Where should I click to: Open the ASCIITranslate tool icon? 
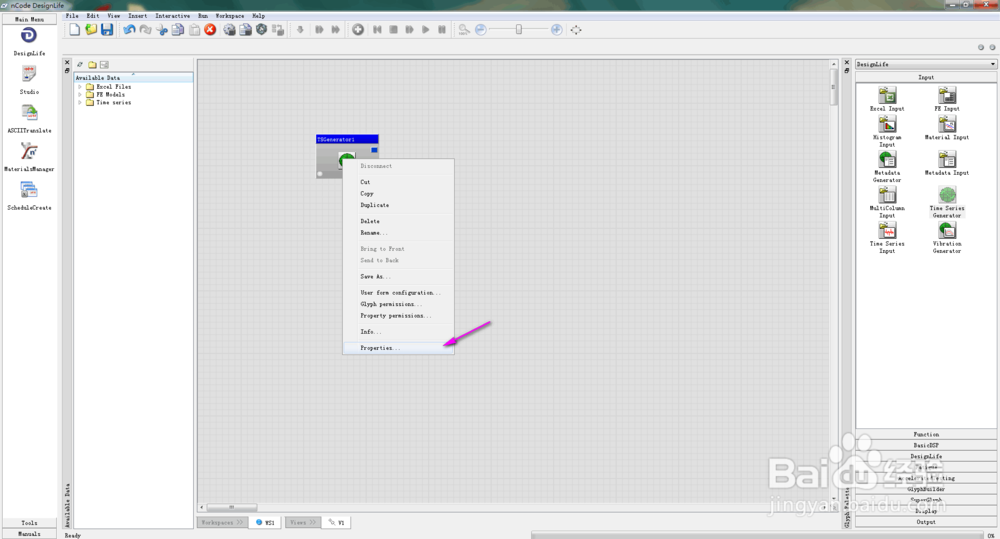[x=29, y=113]
